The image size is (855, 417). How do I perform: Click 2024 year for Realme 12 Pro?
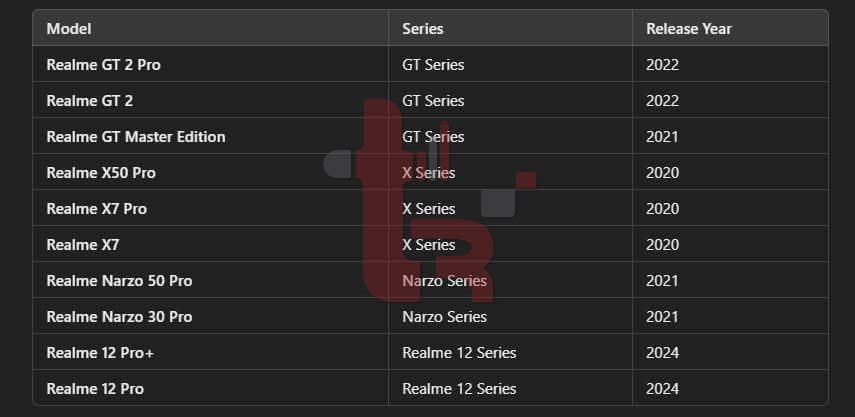point(663,388)
